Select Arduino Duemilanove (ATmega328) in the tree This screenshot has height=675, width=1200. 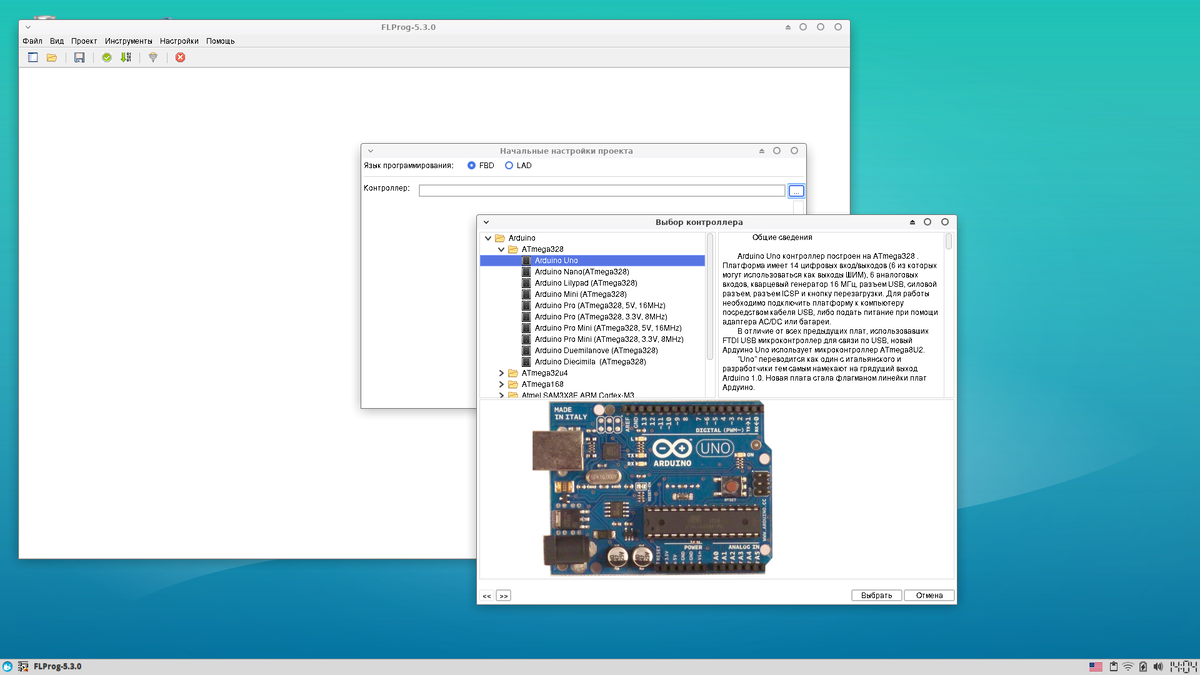click(596, 351)
